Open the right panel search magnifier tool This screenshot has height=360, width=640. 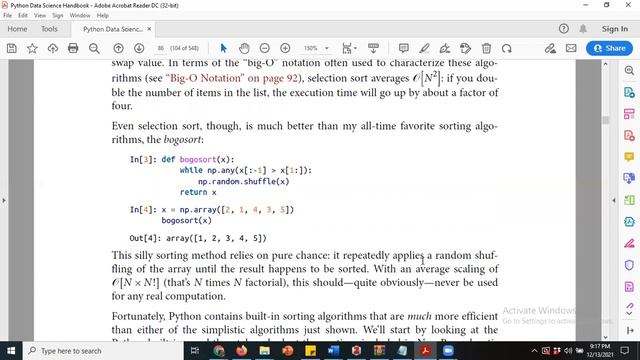(x=629, y=71)
